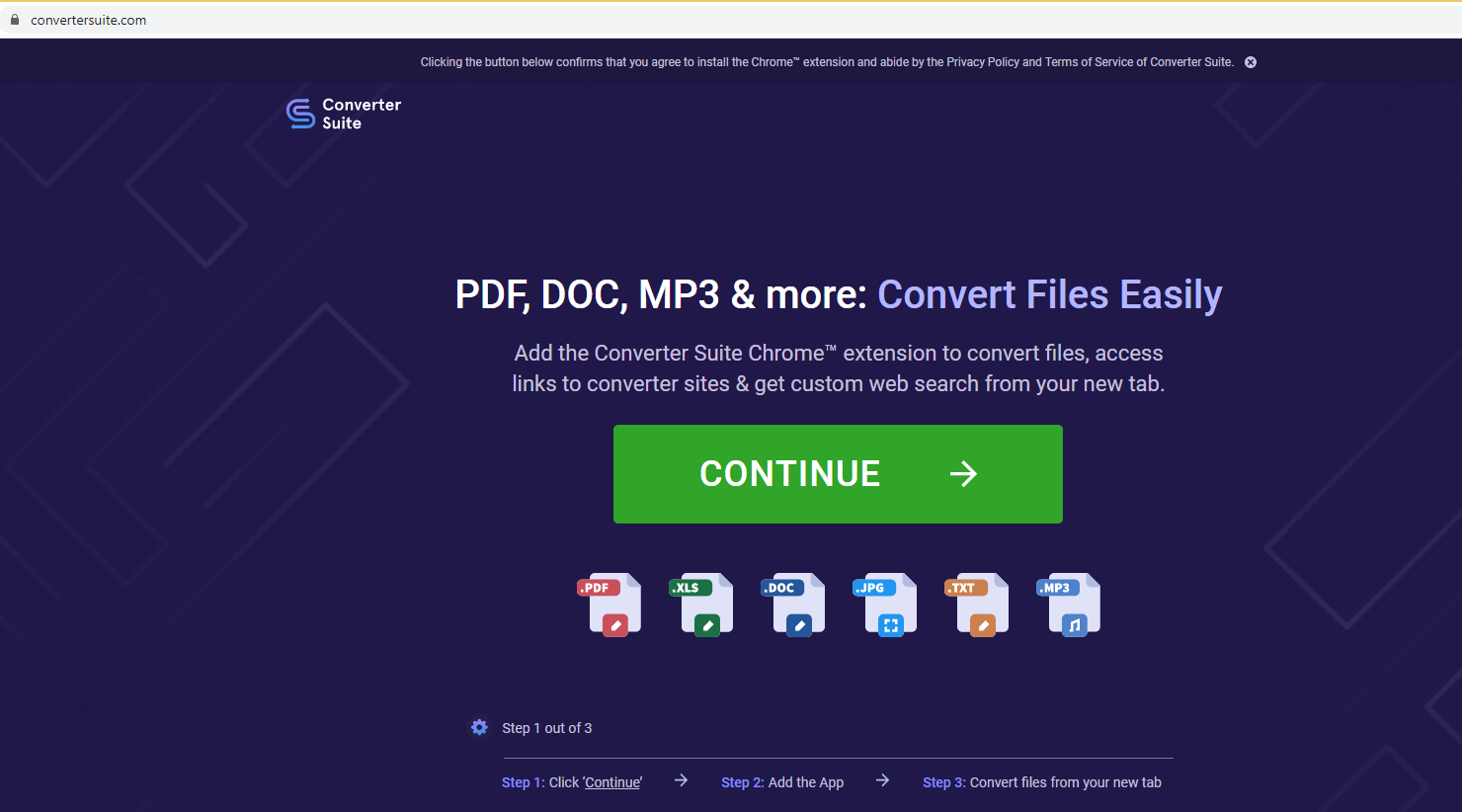Click the 'Convert Files Easily' headline text

coord(1050,294)
